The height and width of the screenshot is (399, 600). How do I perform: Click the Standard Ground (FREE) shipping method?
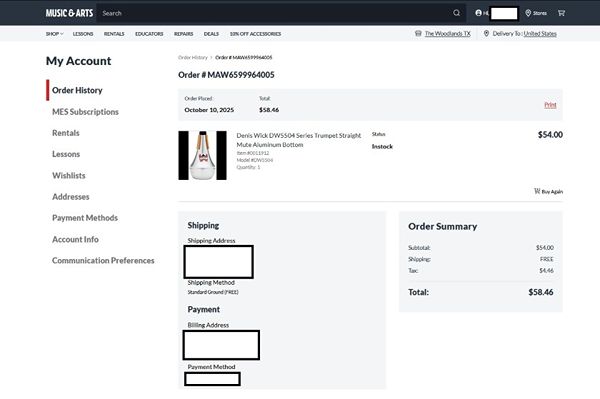(x=213, y=292)
